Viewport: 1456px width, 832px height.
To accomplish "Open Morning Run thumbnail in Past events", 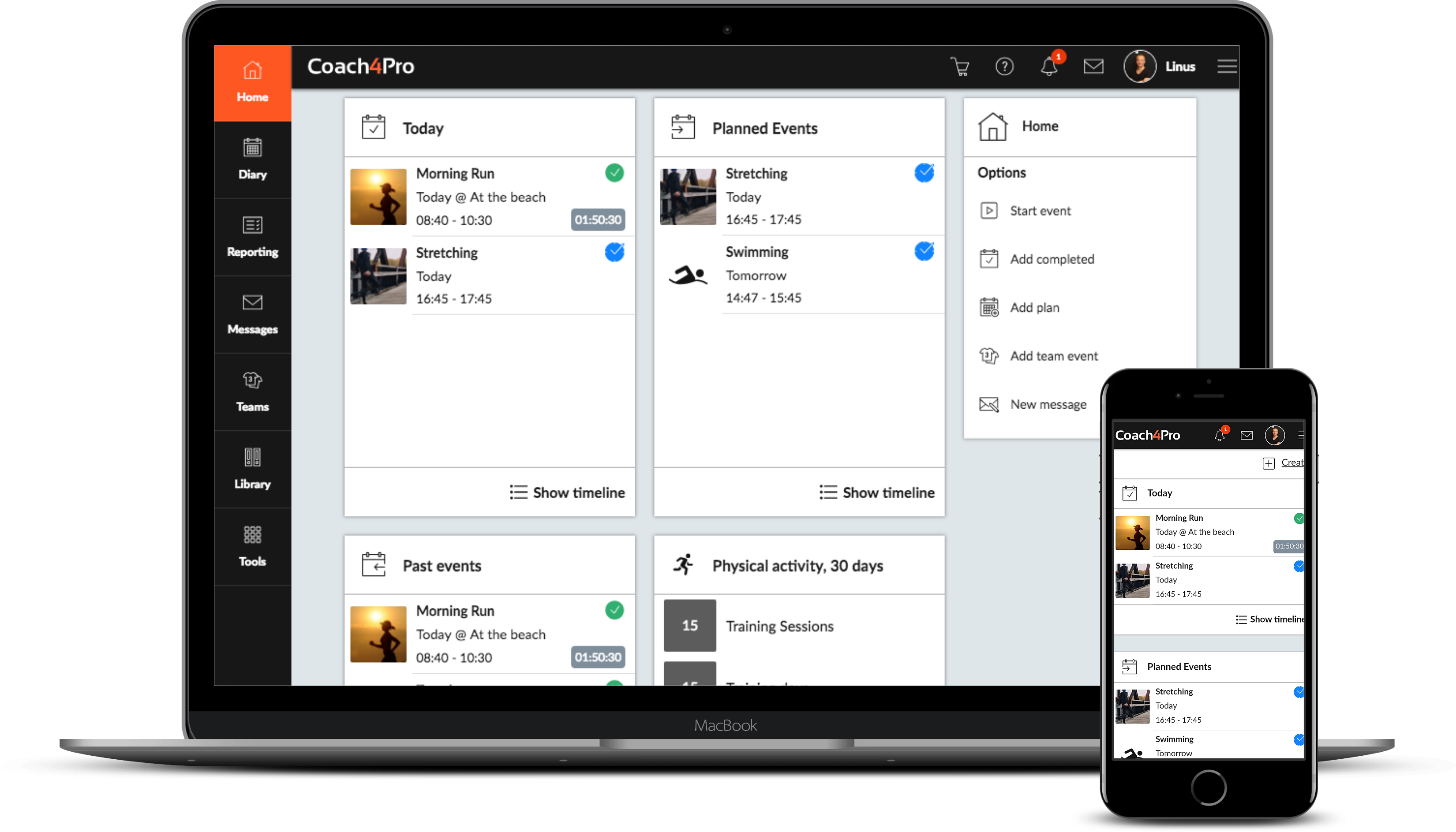I will tap(378, 635).
